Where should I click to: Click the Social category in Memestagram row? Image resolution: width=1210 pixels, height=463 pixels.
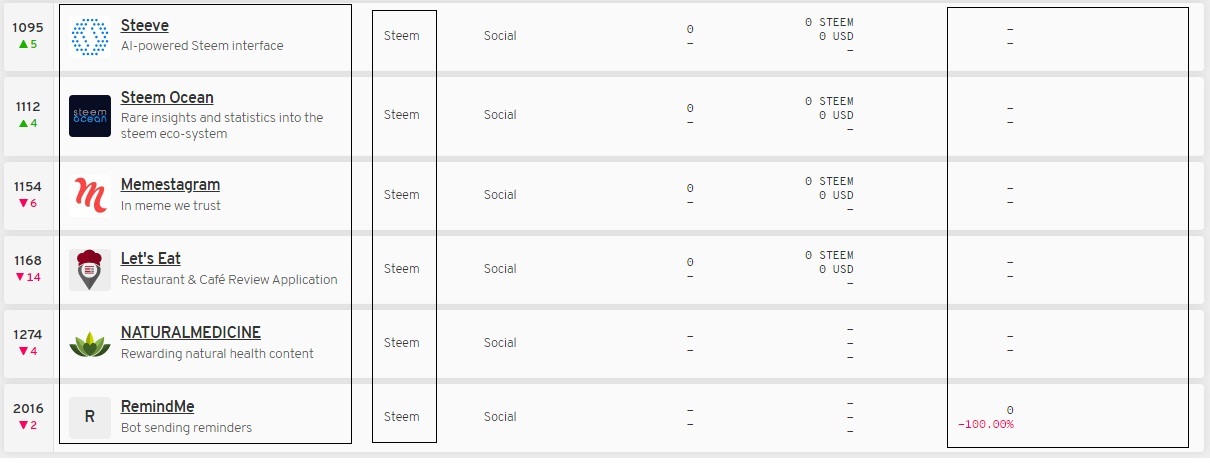[500, 195]
